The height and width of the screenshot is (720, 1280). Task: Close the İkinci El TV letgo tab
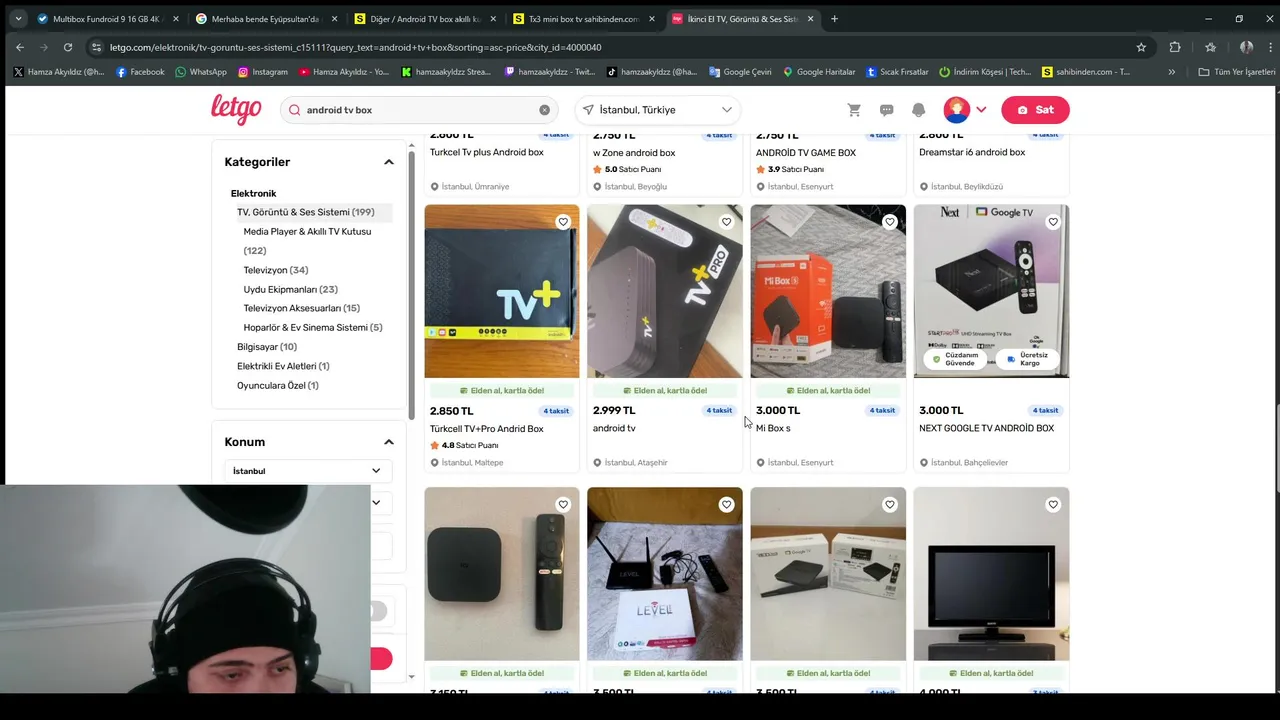[x=810, y=19]
